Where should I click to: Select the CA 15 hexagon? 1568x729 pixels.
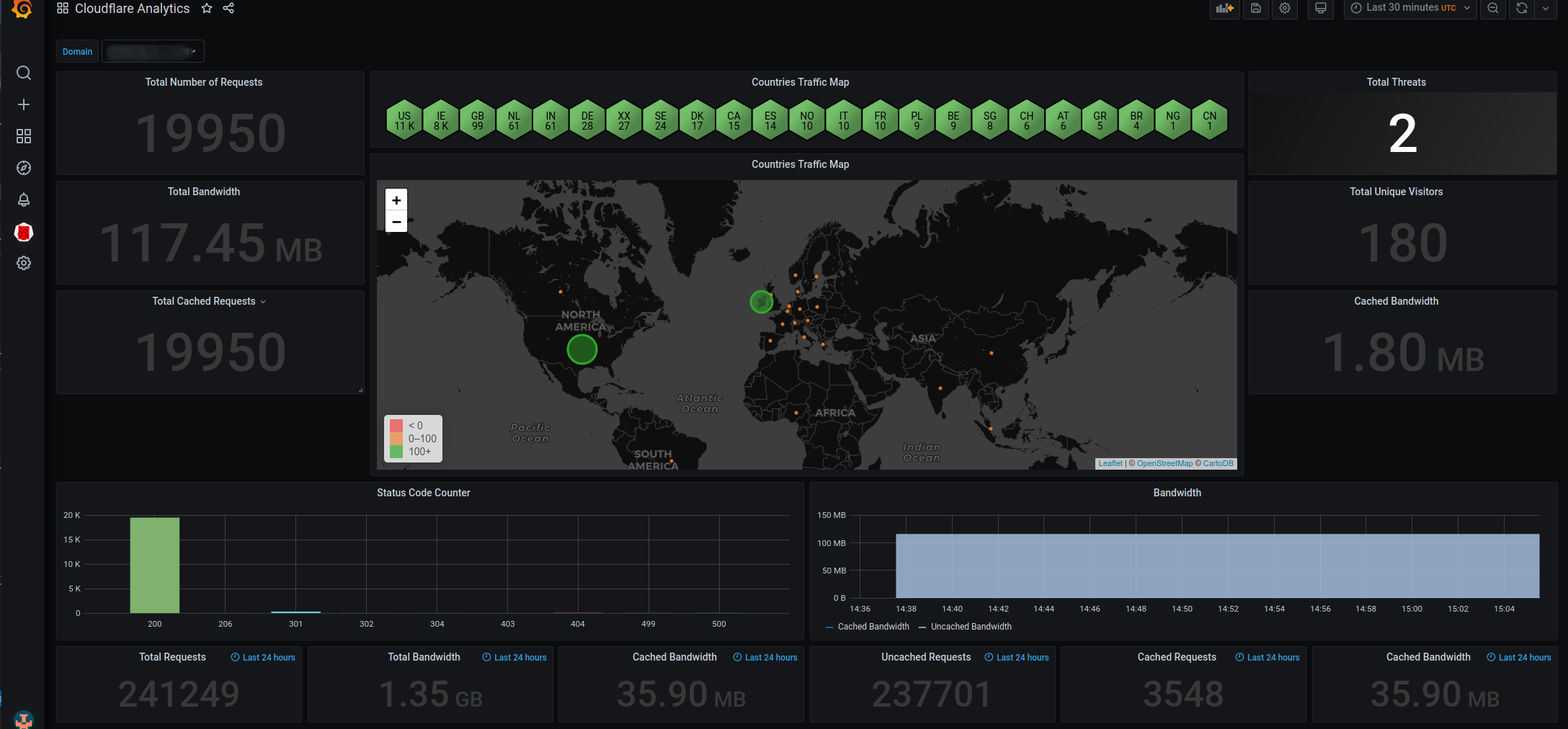(734, 120)
